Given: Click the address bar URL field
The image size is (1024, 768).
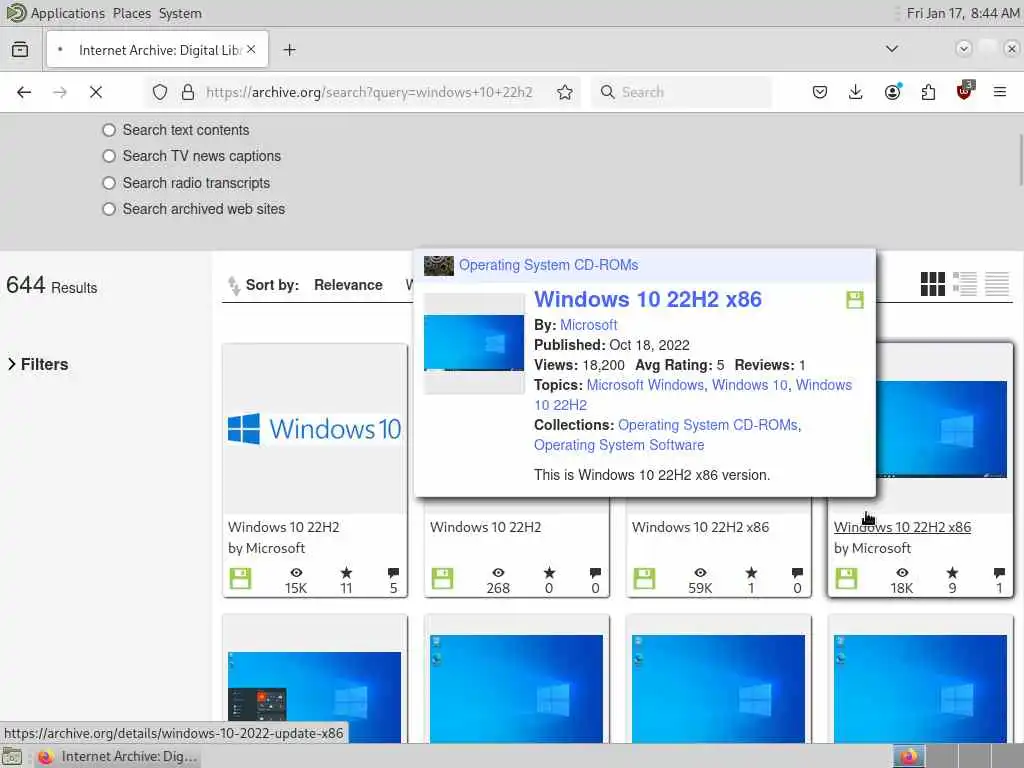Looking at the screenshot, I should click(x=369, y=92).
